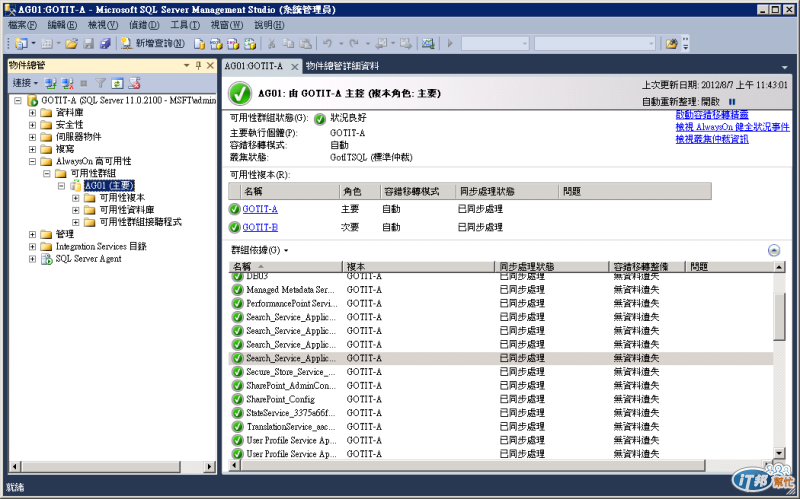Open the 工具(T) menu
The width and height of the screenshot is (800, 499).
click(x=185, y=25)
